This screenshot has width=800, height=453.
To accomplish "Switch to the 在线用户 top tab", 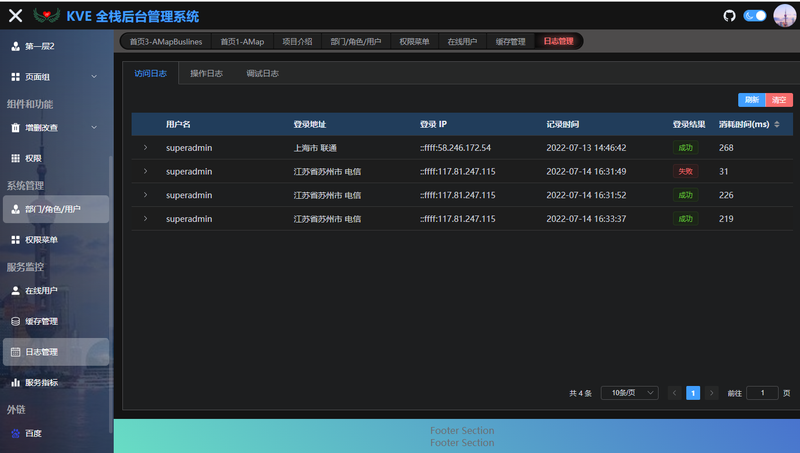I will [462, 41].
